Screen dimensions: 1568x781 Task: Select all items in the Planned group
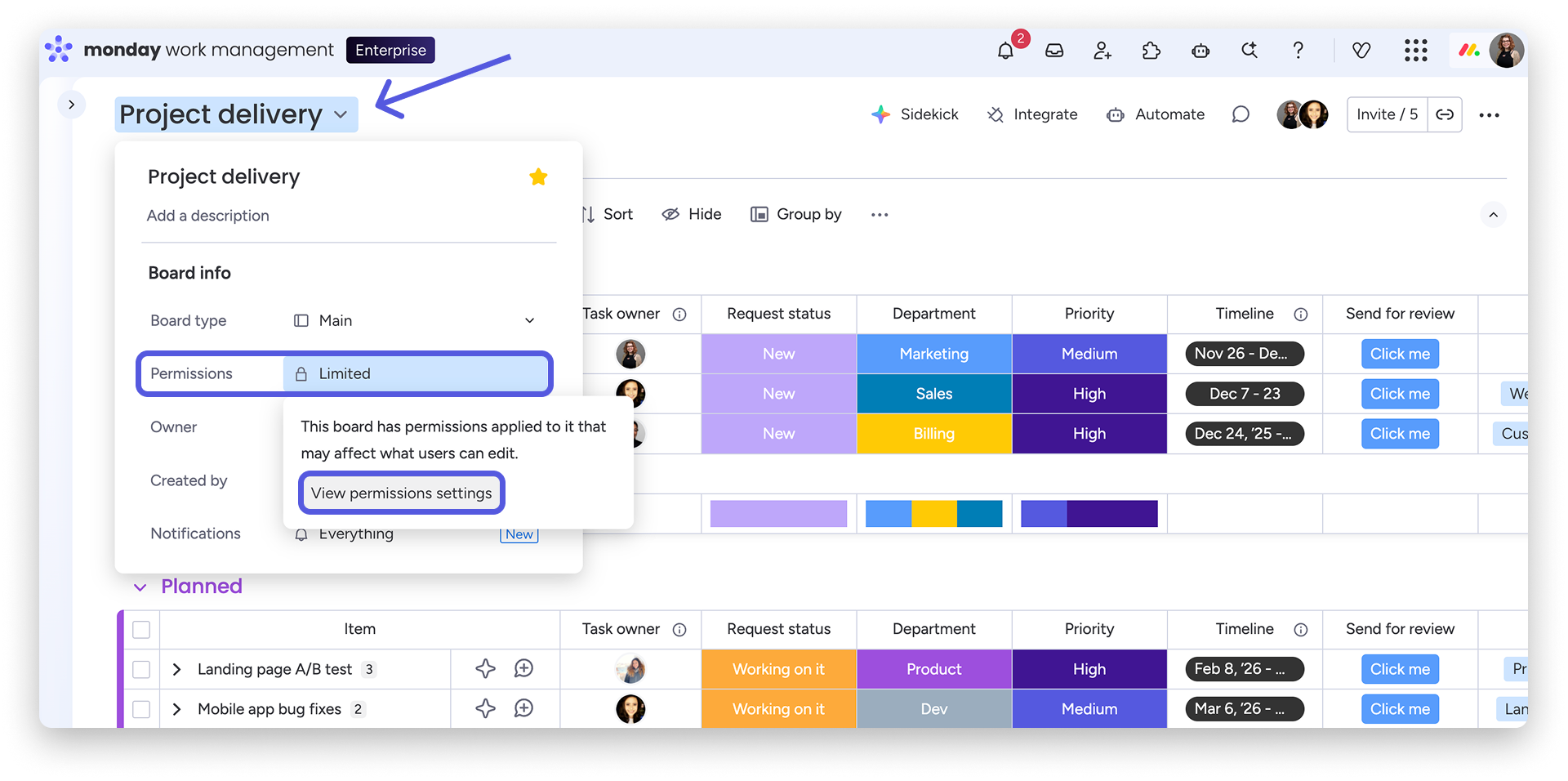coord(141,630)
